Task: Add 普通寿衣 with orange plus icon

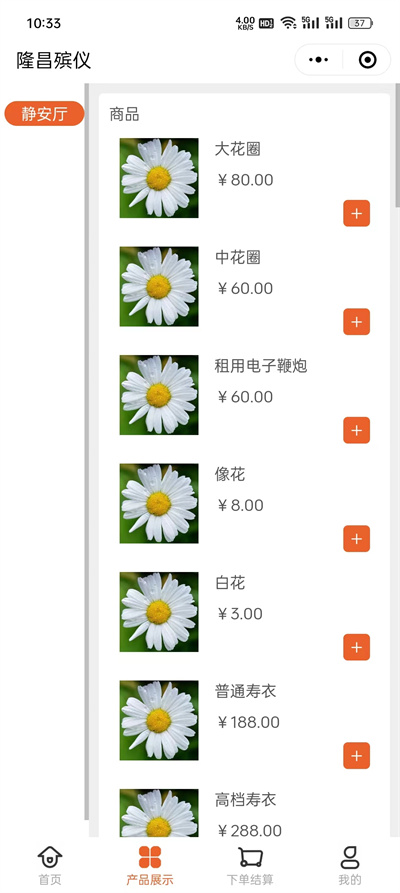Action: (356, 756)
